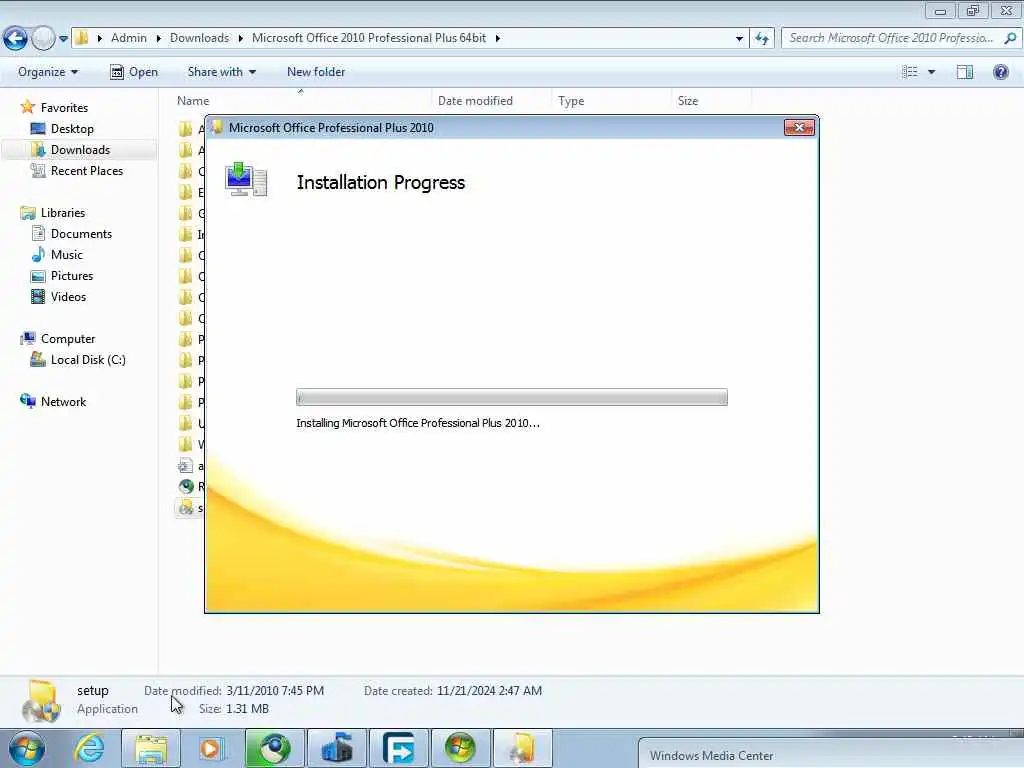Select Favorites in navigation pane
The width and height of the screenshot is (1024, 768).
[64, 108]
